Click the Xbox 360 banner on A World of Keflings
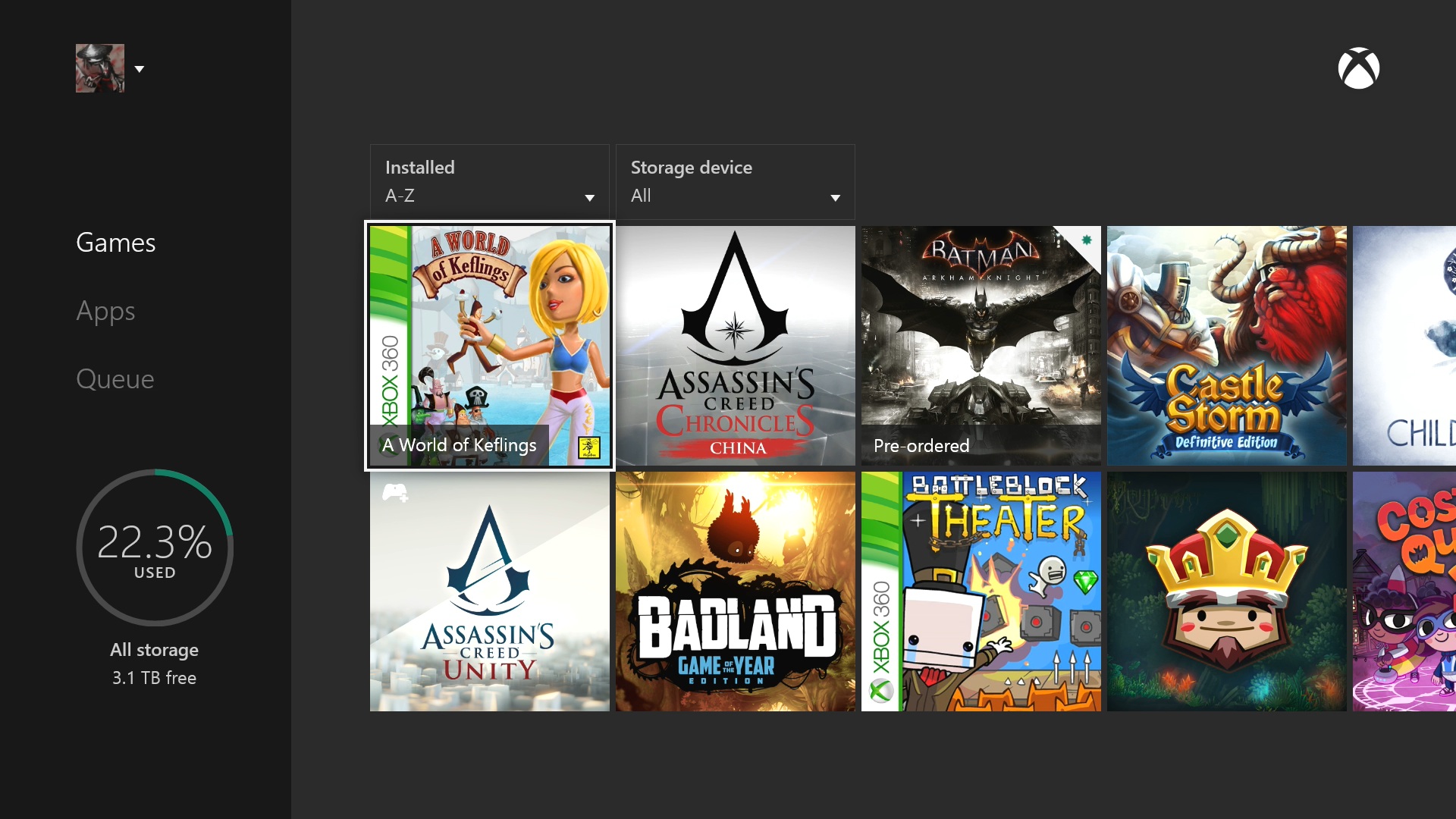The height and width of the screenshot is (819, 1456). [388, 364]
